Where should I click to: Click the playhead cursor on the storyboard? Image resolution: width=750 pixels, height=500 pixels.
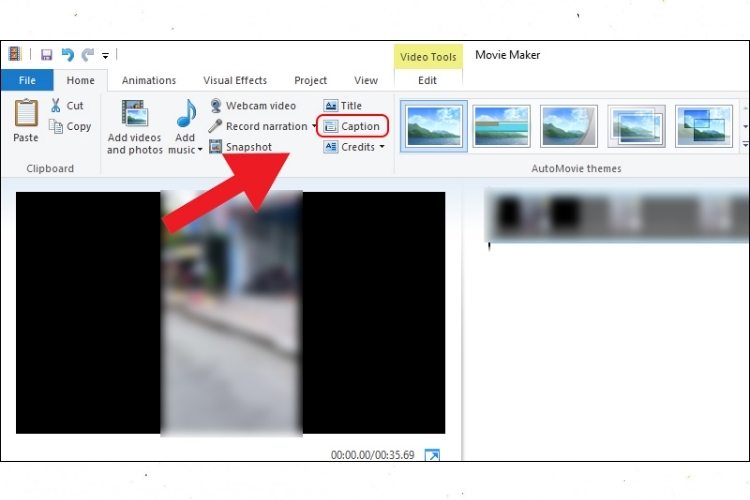489,246
